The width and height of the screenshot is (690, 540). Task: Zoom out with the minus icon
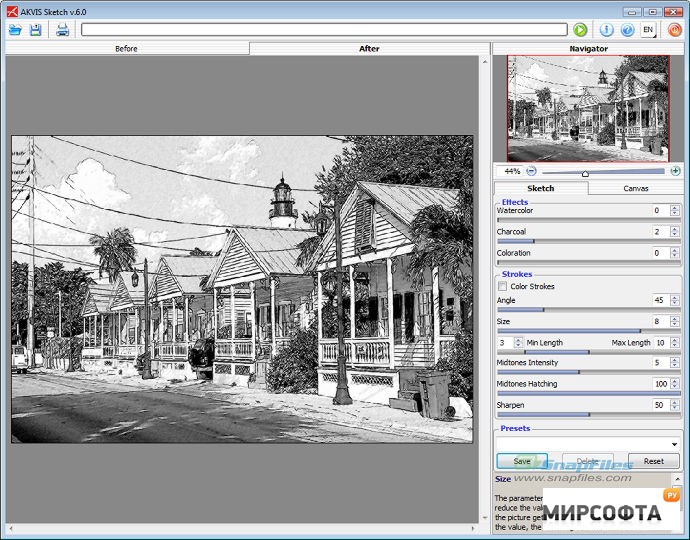pyautogui.click(x=531, y=171)
